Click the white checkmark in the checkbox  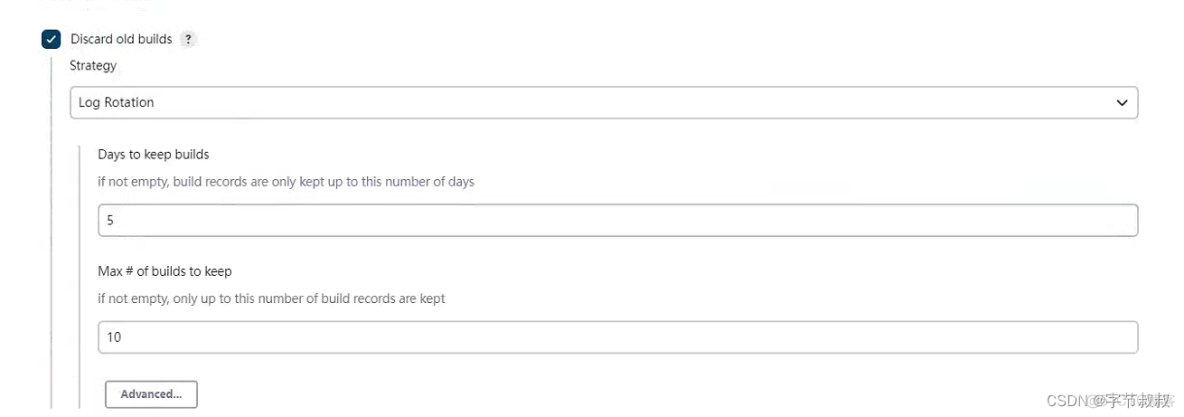click(x=51, y=40)
